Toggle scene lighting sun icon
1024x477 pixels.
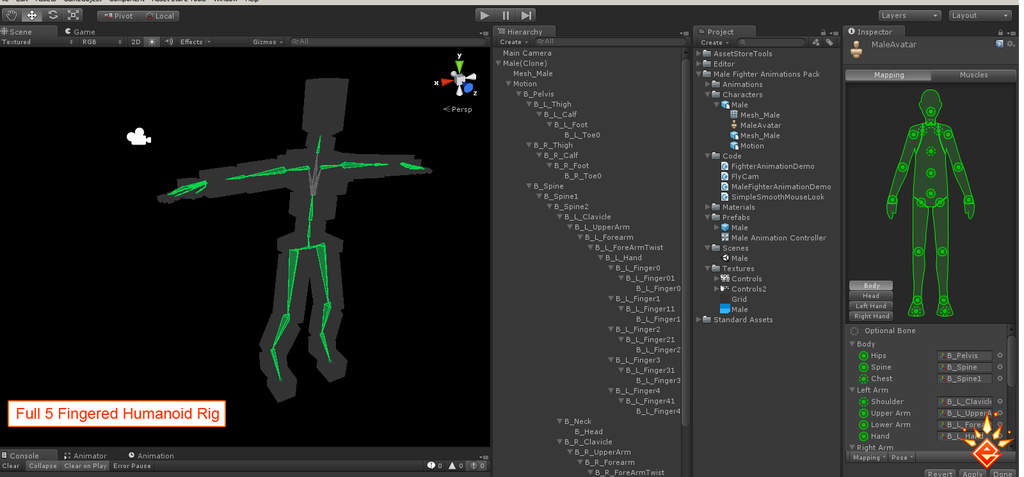(152, 42)
